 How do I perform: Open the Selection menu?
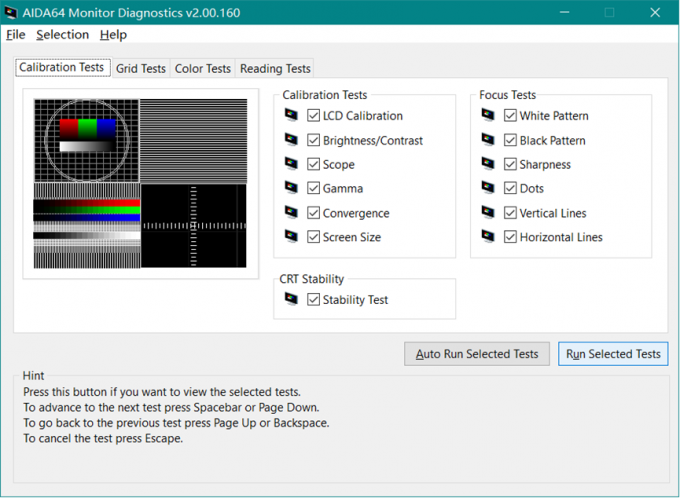pos(62,35)
